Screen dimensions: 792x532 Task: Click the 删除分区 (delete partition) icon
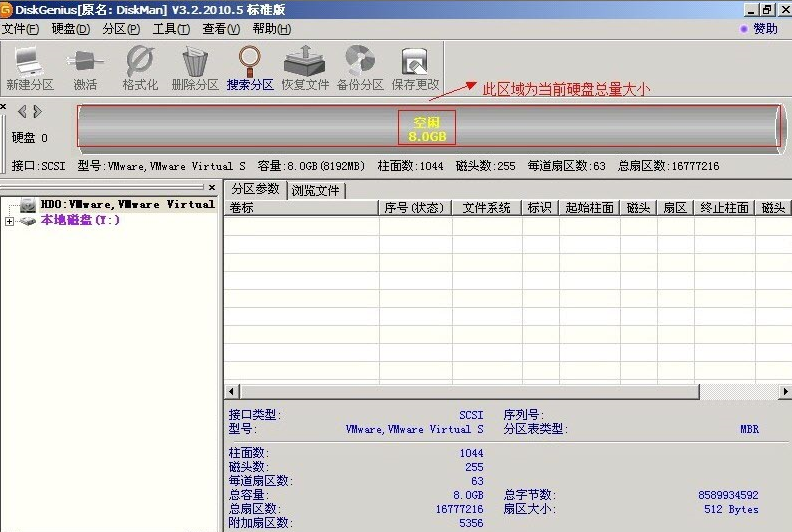point(195,68)
